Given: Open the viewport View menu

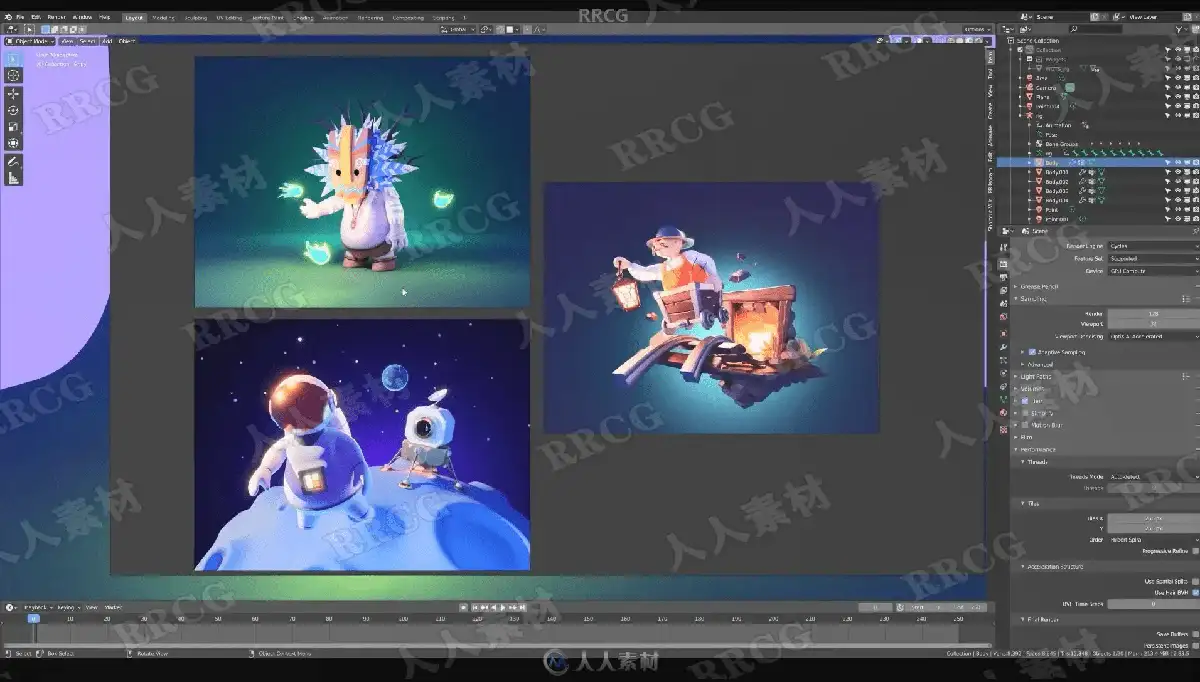Looking at the screenshot, I should pyautogui.click(x=67, y=41).
